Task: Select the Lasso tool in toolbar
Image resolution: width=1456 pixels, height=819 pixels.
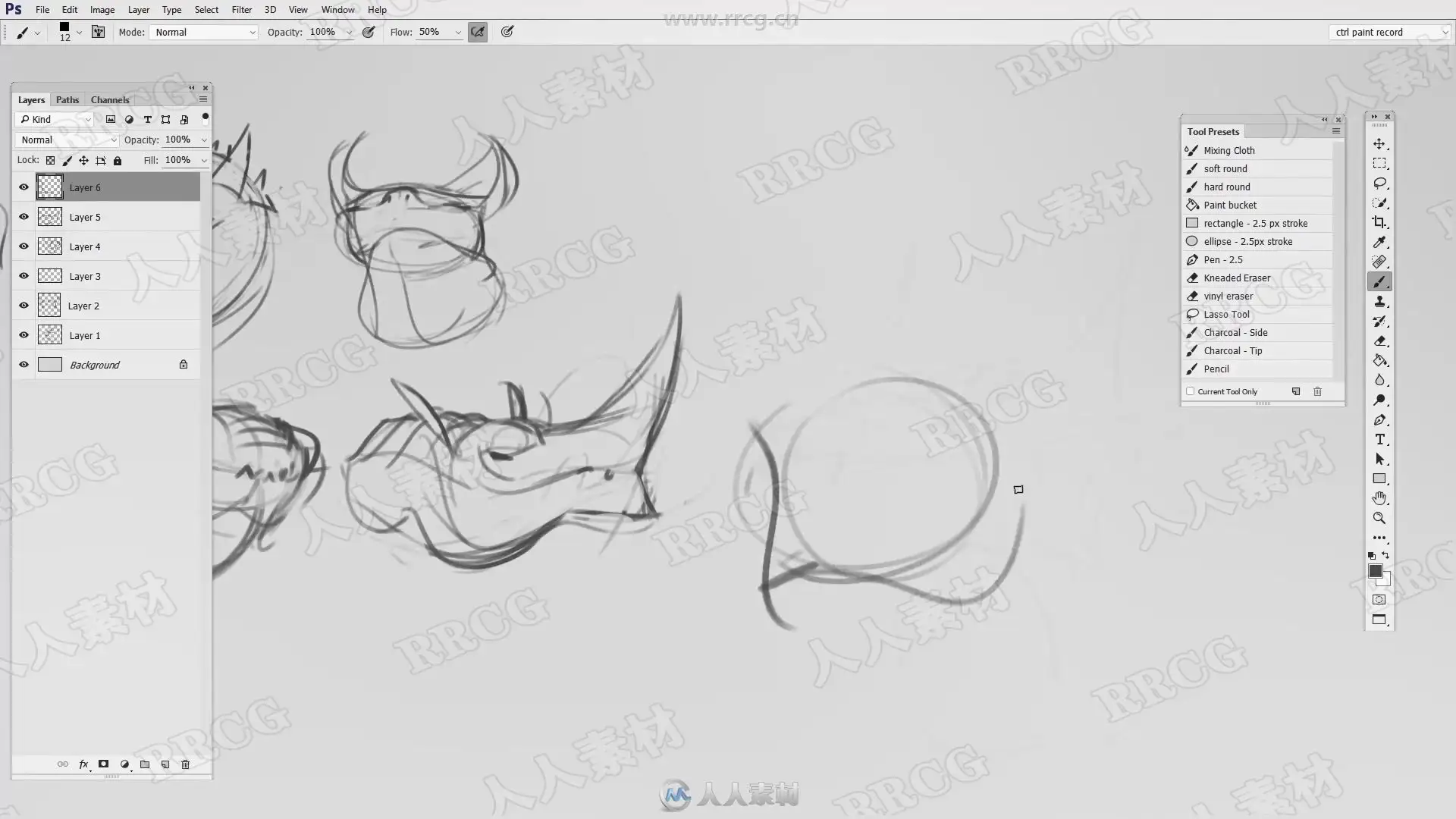Action: click(1379, 184)
